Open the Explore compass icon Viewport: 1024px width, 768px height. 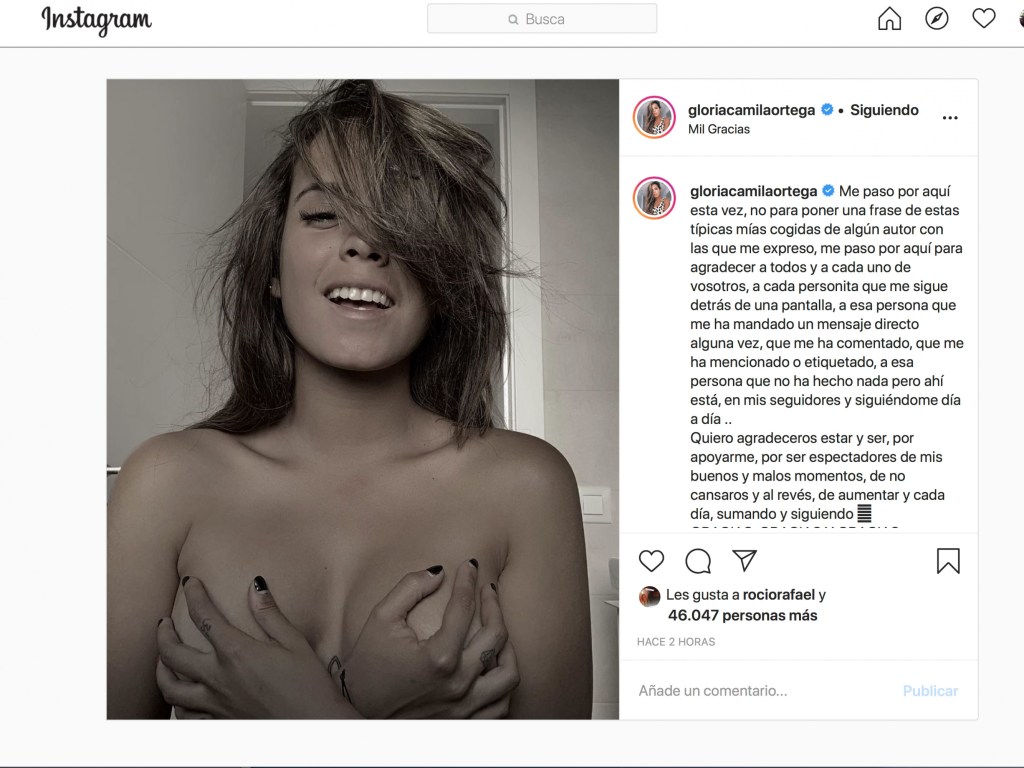(x=936, y=19)
